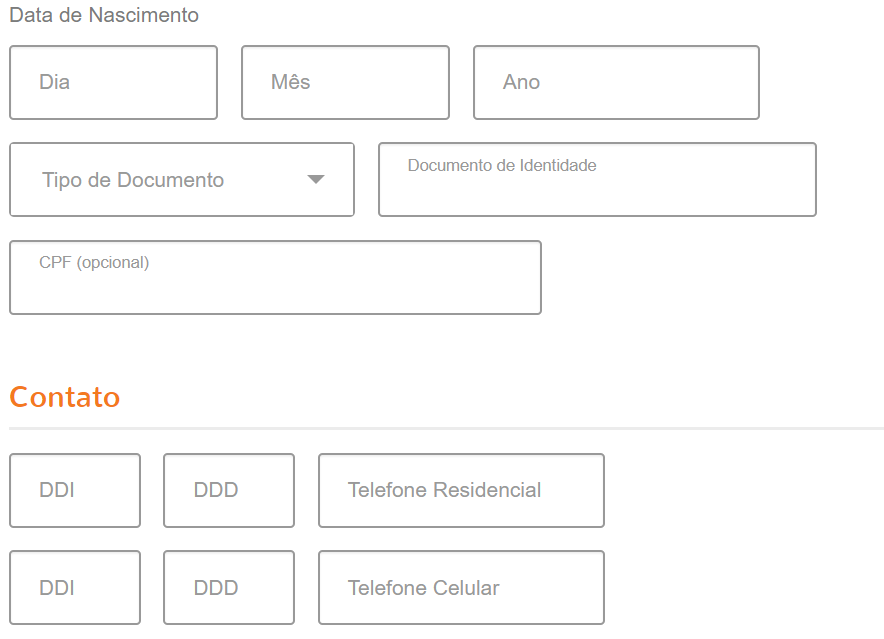Screen dimensions: 884x639
Task: Click the divider line below Contato
Action: 446,428
